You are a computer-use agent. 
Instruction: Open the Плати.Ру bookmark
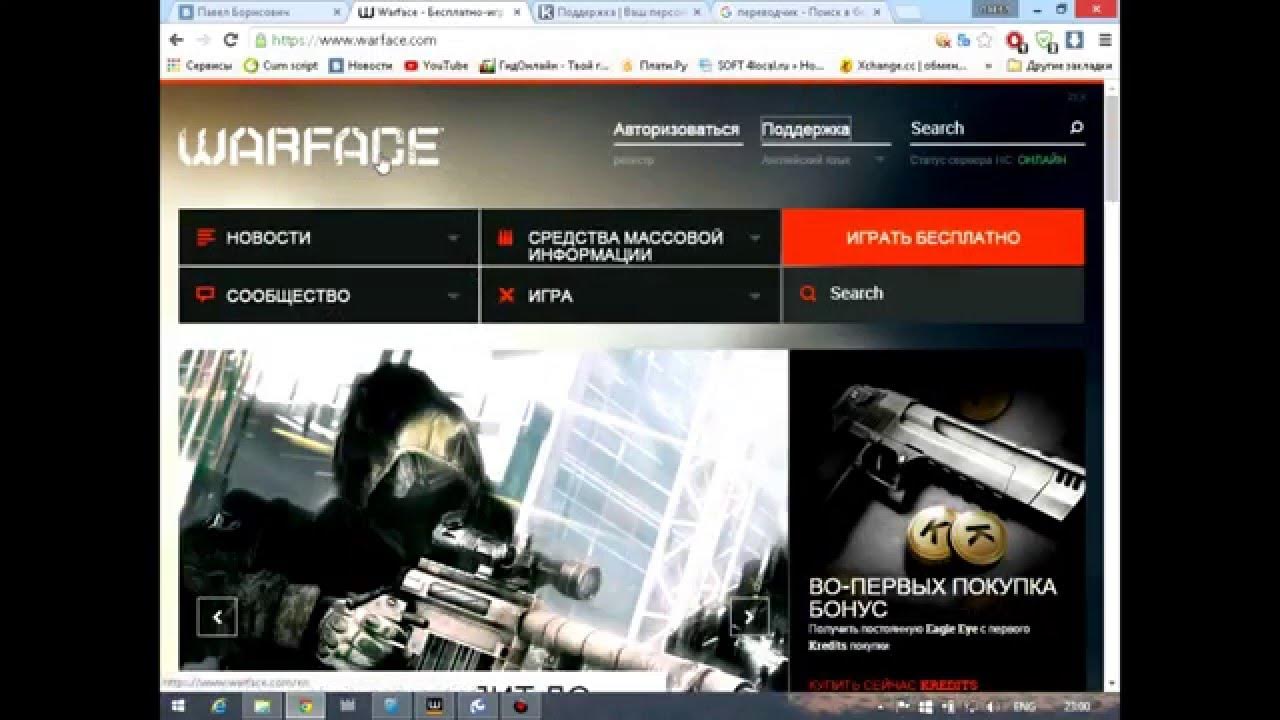(x=655, y=65)
